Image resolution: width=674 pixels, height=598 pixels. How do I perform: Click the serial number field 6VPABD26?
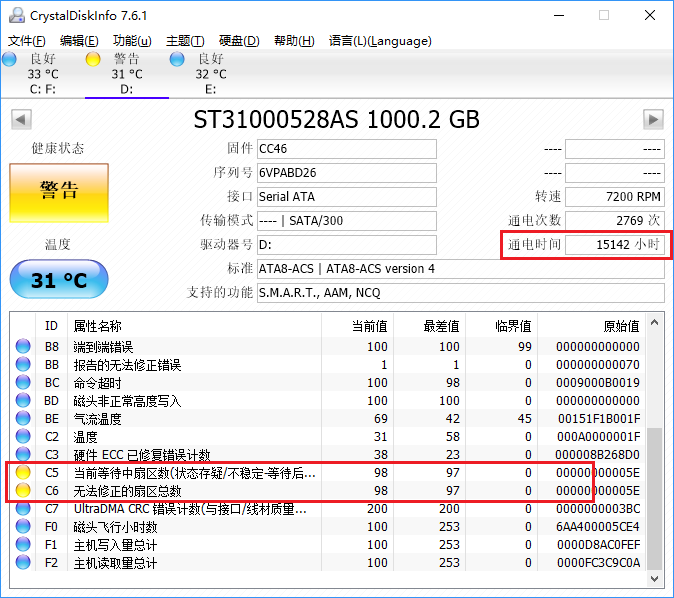347,173
